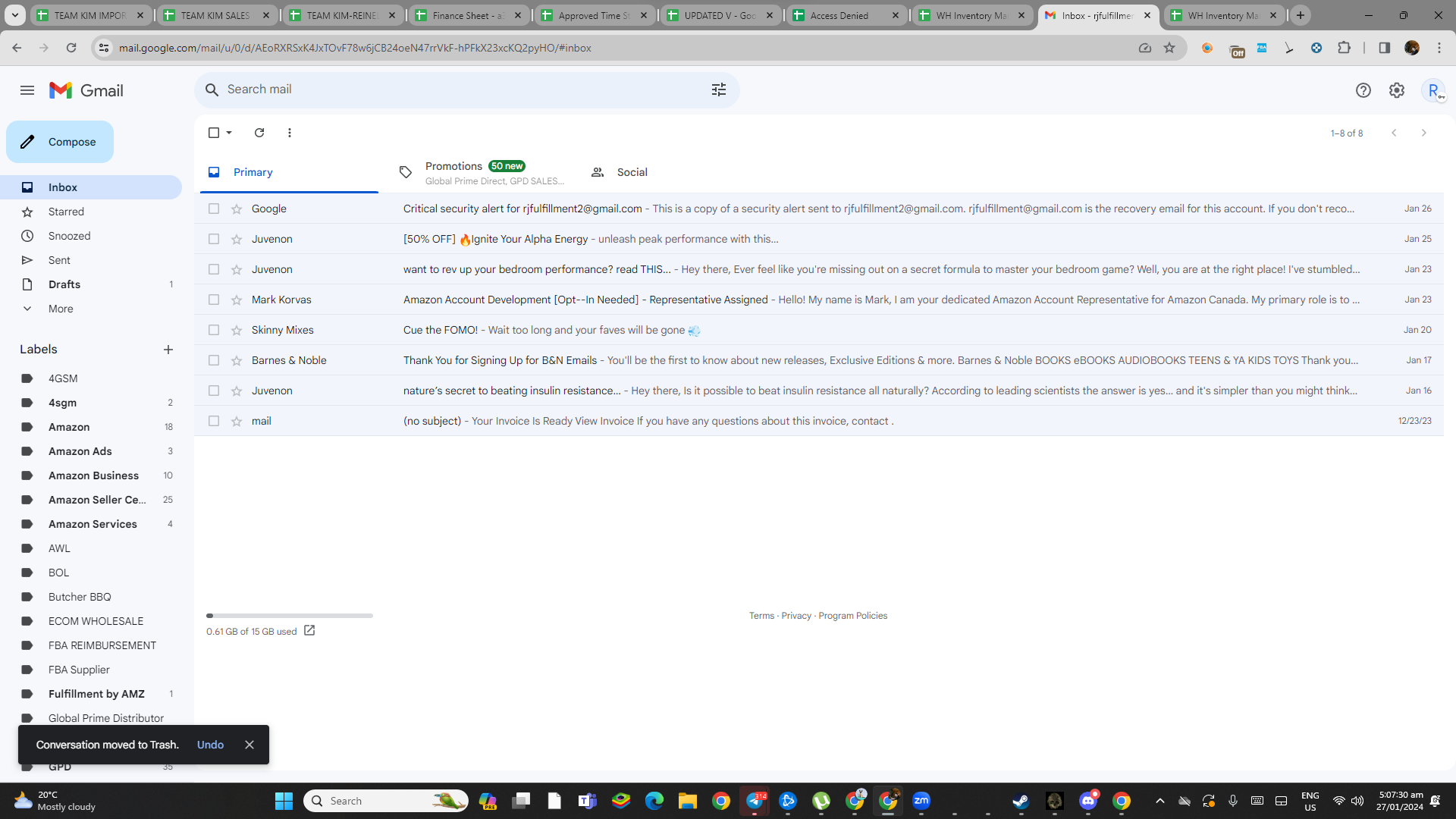Open File Explorer from the taskbar
1456x819 pixels.
[x=688, y=801]
